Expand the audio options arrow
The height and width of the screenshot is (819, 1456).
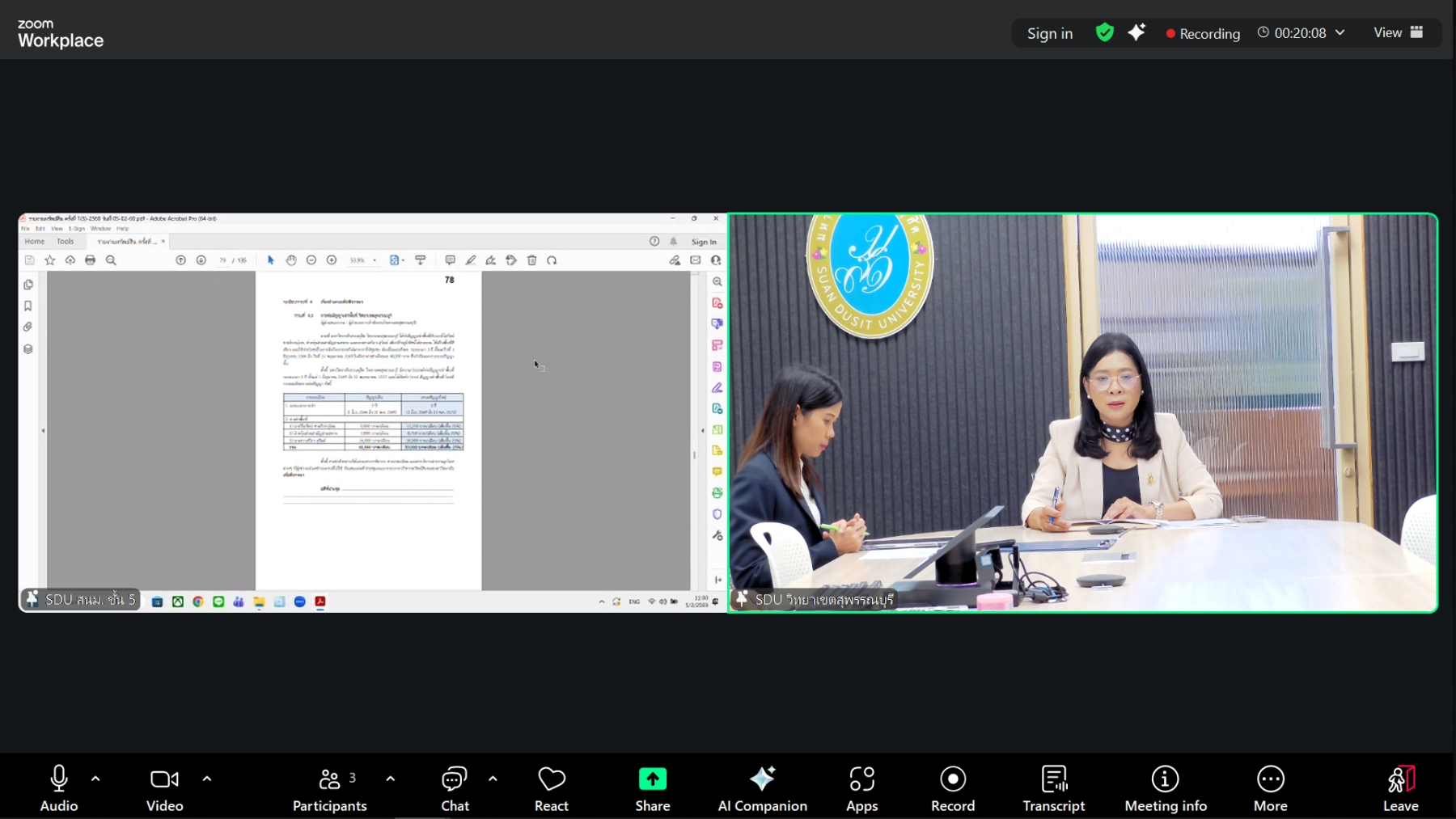95,779
